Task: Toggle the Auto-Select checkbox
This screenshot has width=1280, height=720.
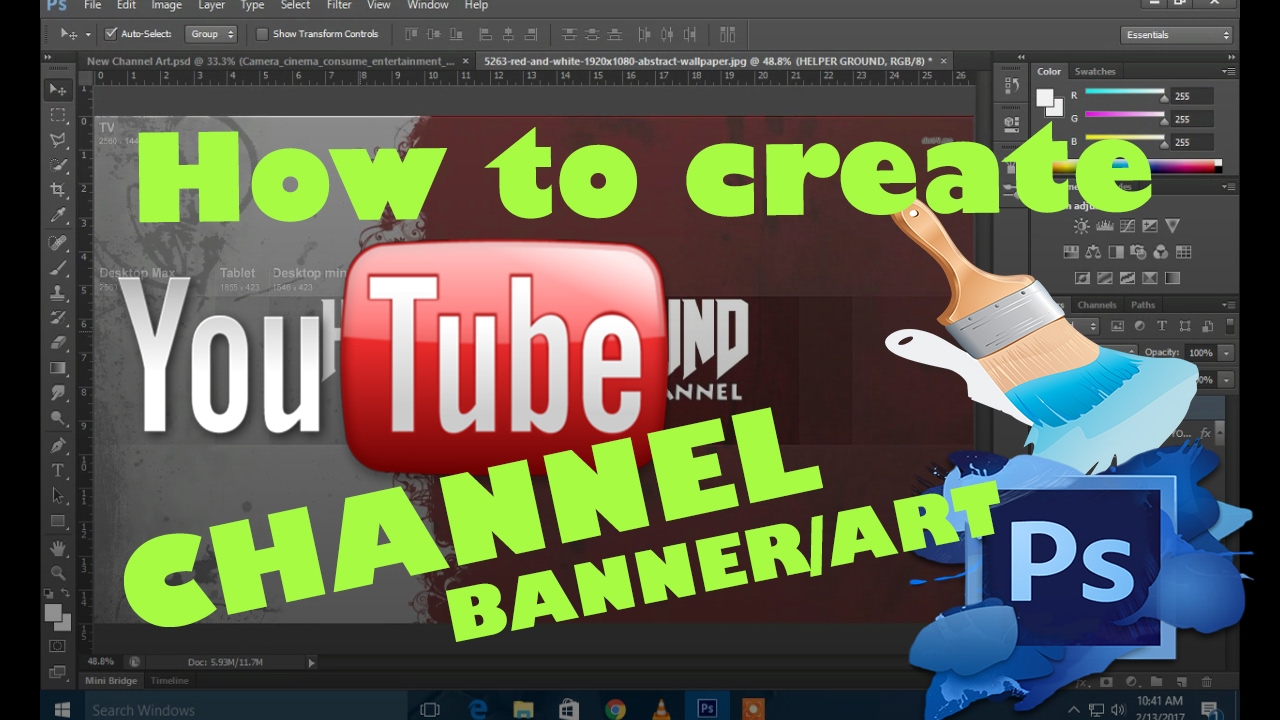Action: click(111, 34)
